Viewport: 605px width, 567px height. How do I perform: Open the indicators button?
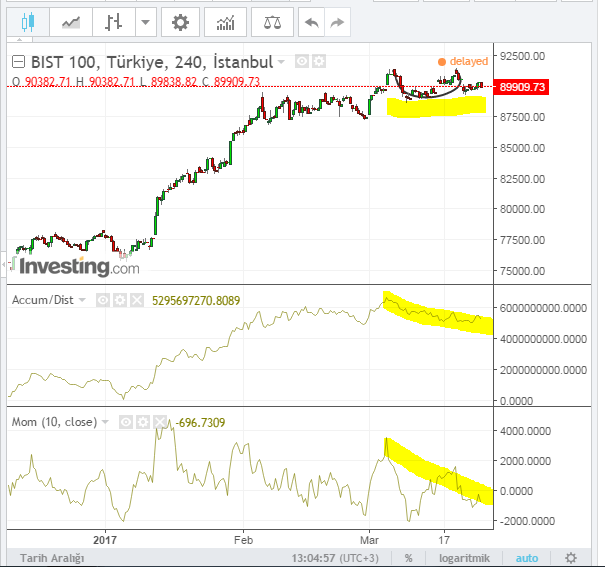click(x=225, y=23)
